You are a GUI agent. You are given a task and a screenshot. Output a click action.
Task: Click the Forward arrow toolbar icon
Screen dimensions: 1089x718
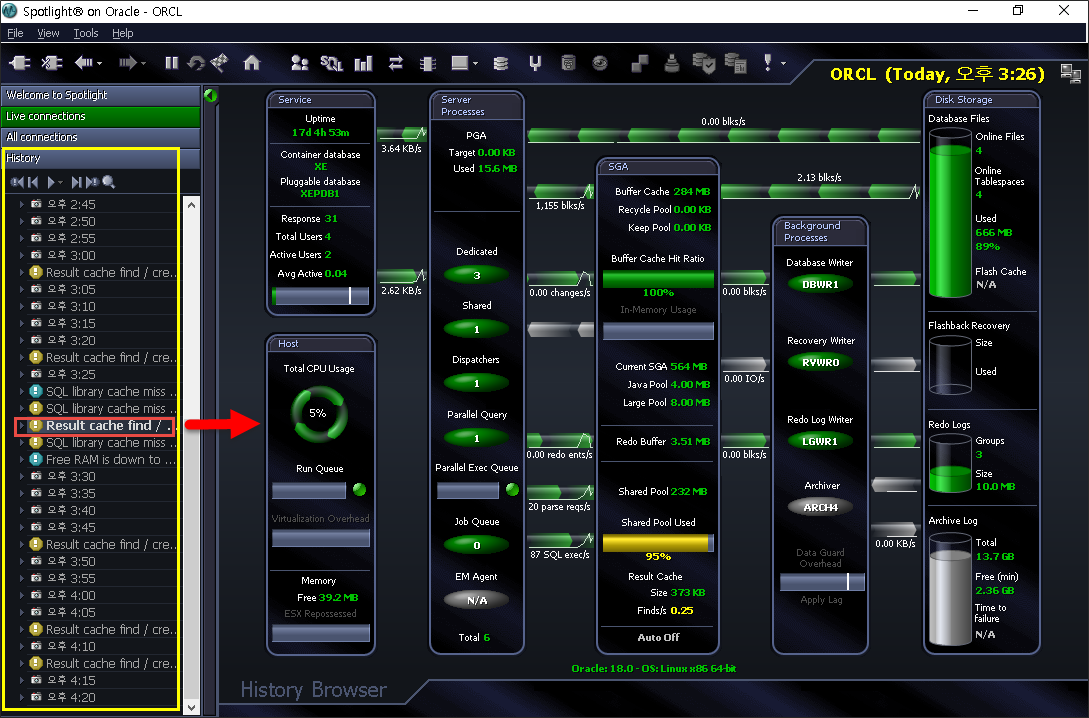pyautogui.click(x=127, y=63)
